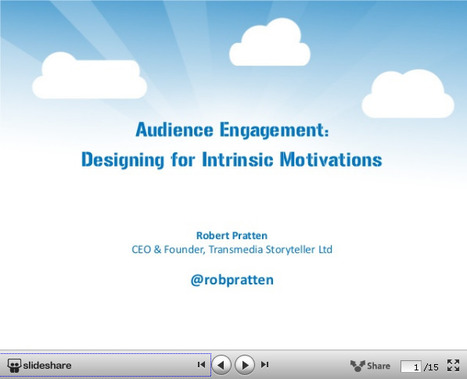
Task: Enter fullscreen view mode
Action: [453, 365]
